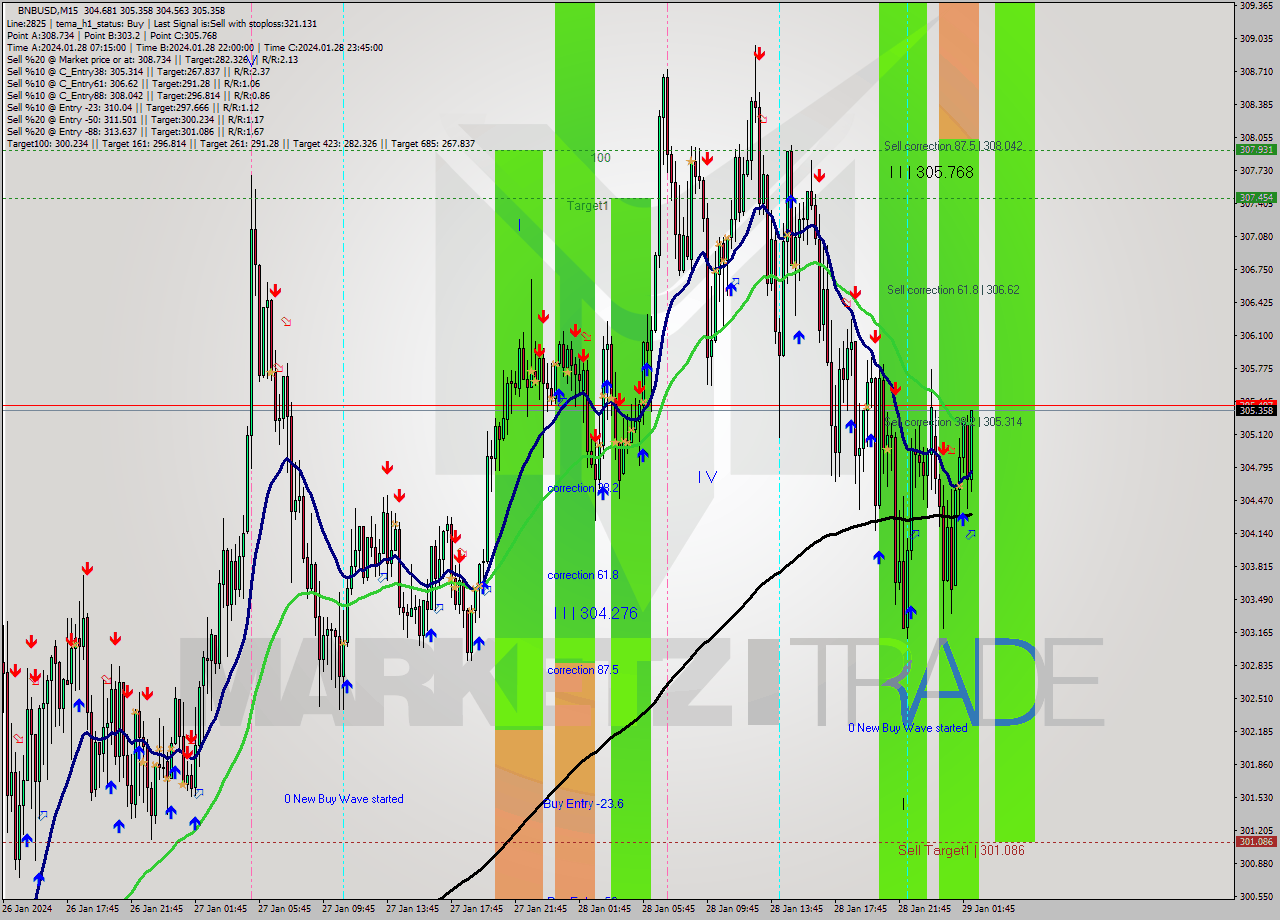This screenshot has height=920, width=1280.
Task: Click the 308.710 price axis label
Action: point(1256,72)
